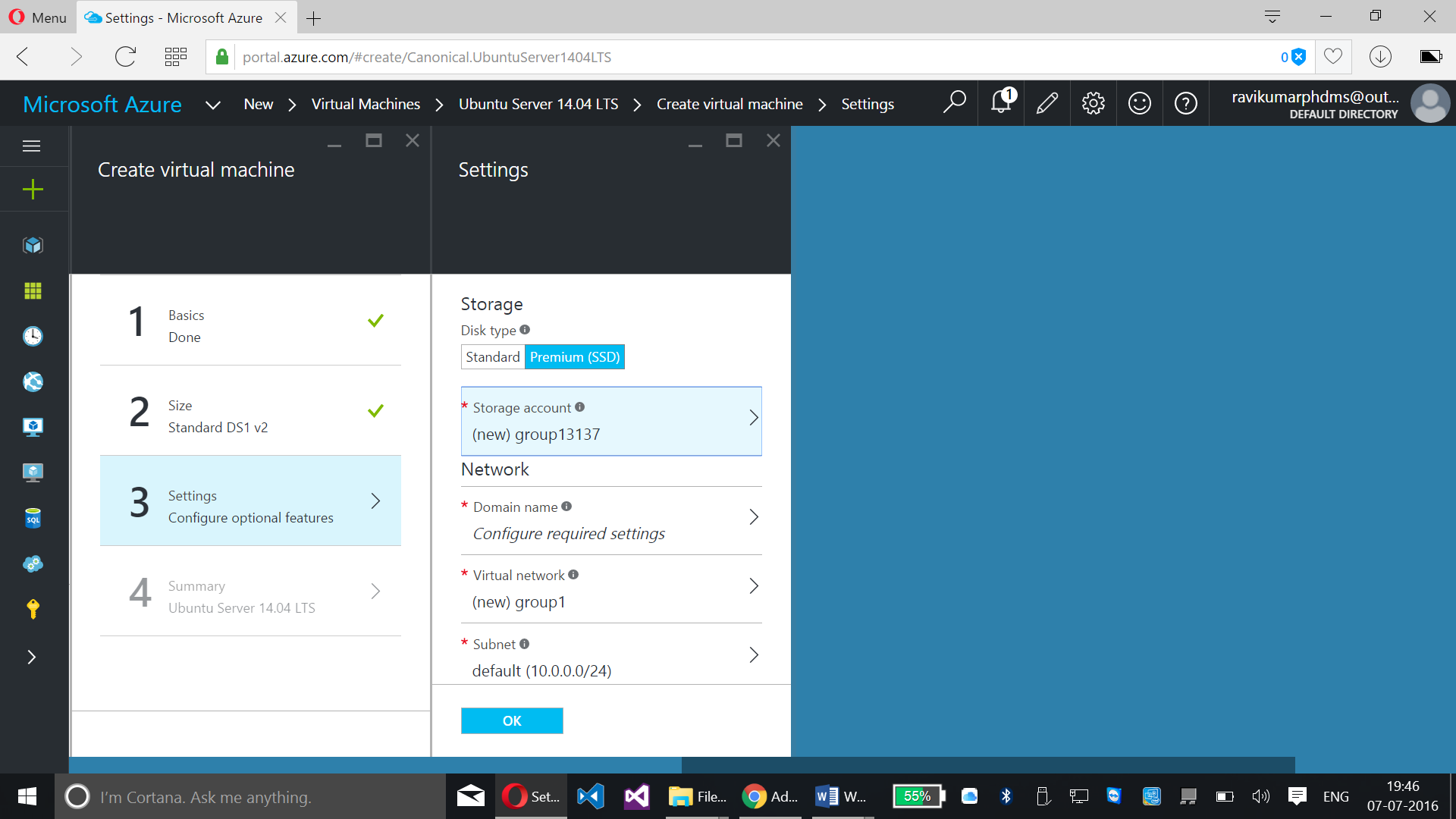Open a new browser tab
This screenshot has height=819, width=1456.
point(313,18)
